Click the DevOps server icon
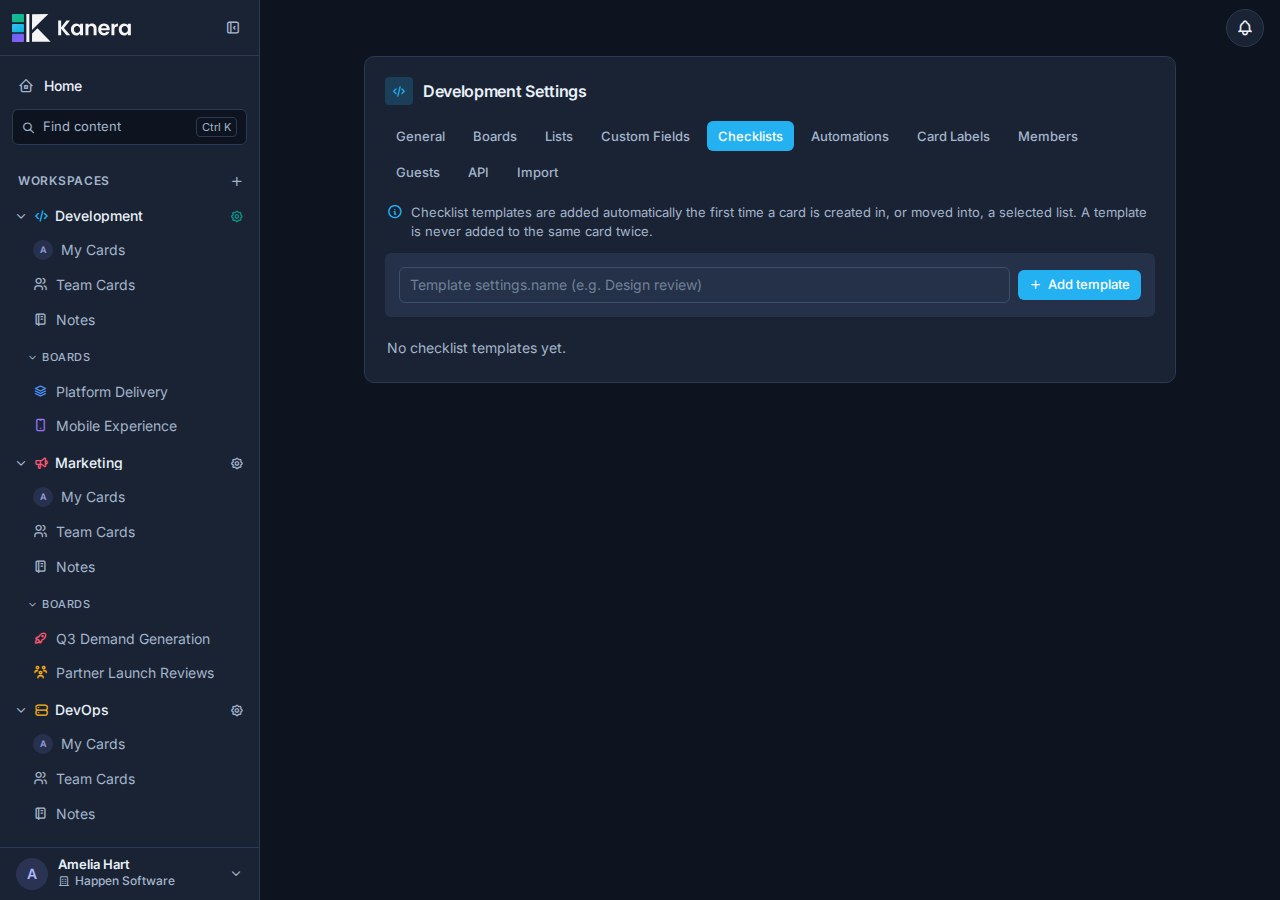This screenshot has width=1280, height=900. [x=41, y=710]
